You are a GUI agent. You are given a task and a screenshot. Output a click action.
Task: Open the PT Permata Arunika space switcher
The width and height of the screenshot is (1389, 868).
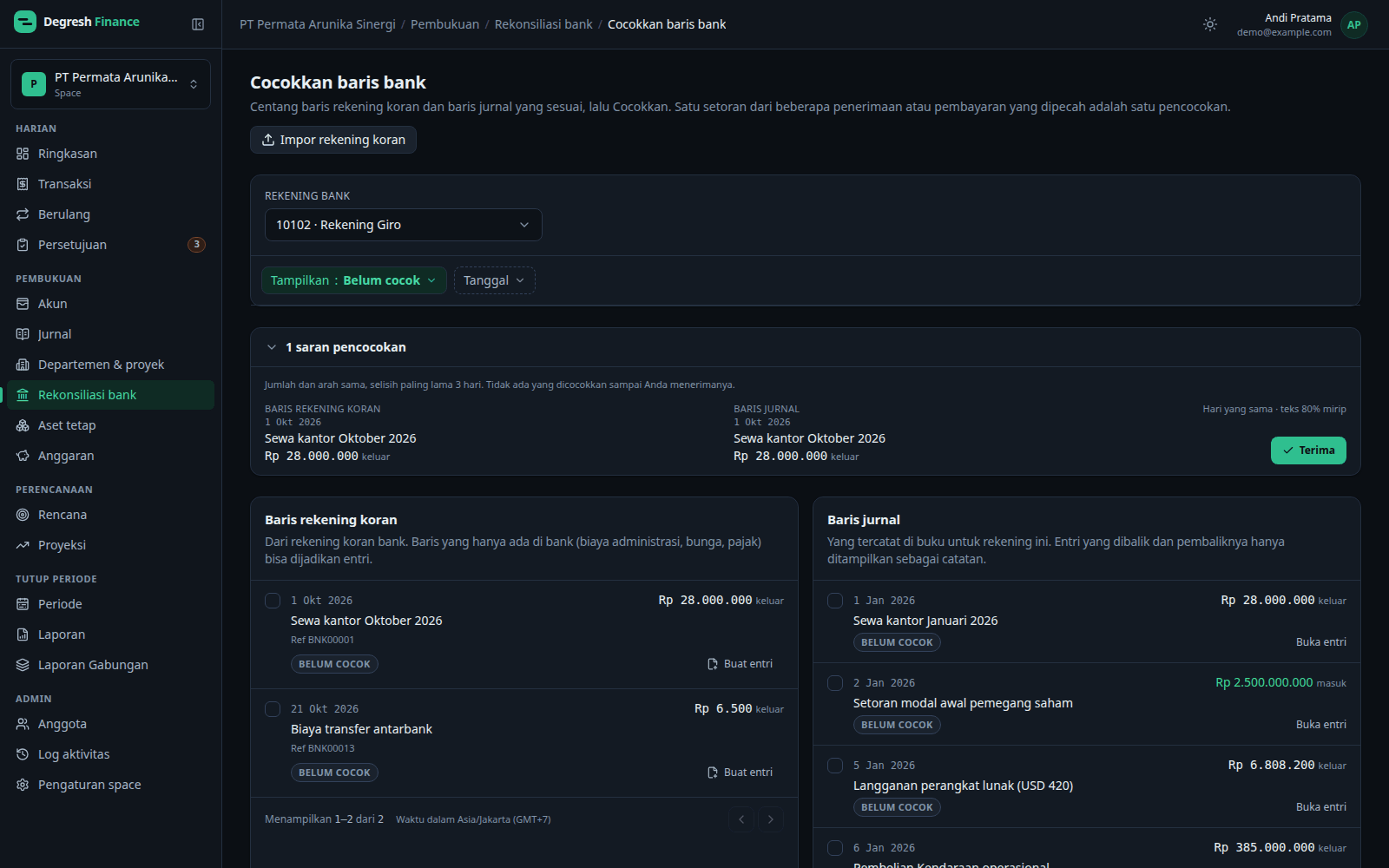click(x=110, y=84)
